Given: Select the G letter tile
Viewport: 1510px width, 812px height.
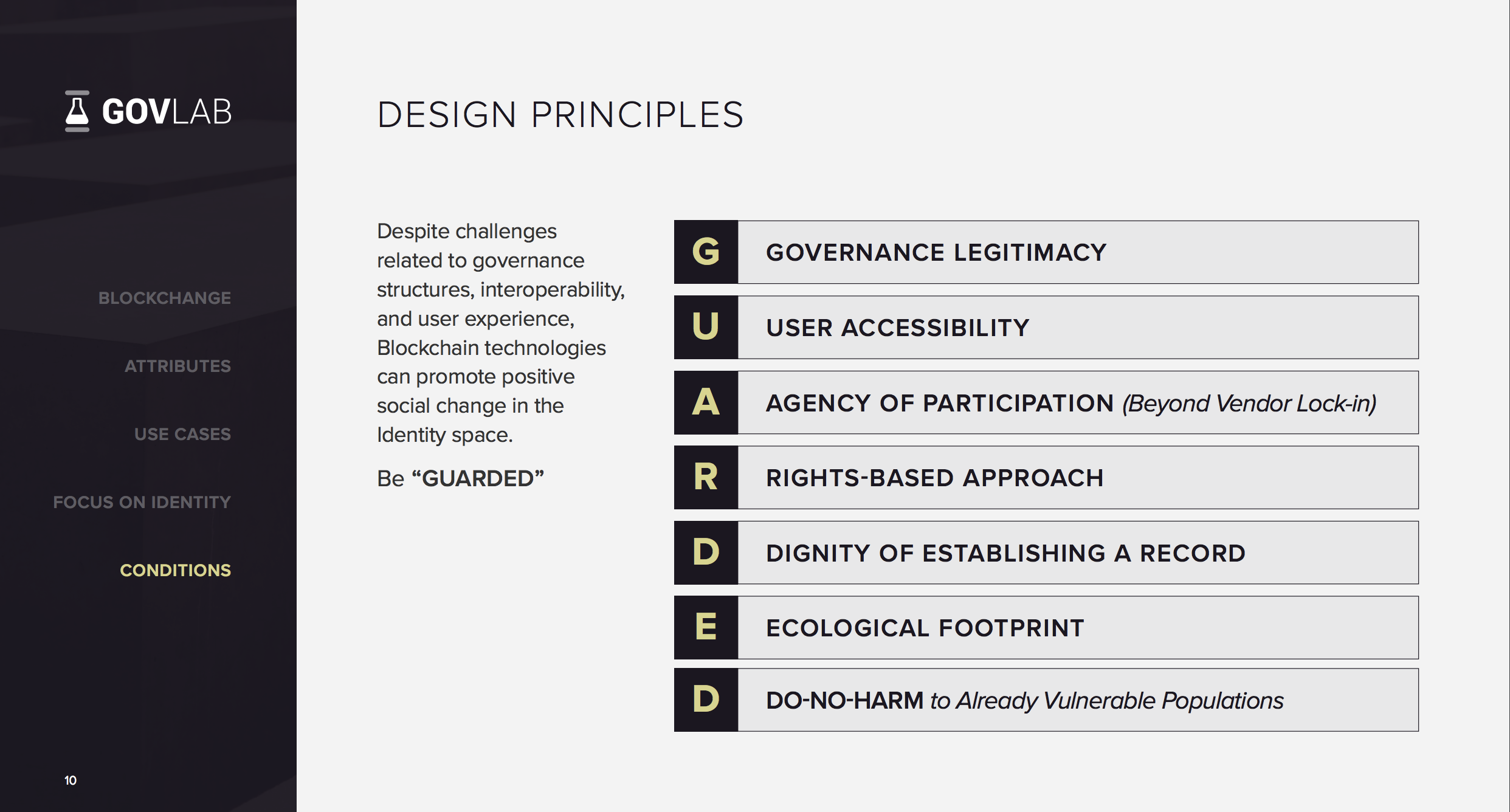Looking at the screenshot, I should tap(706, 252).
